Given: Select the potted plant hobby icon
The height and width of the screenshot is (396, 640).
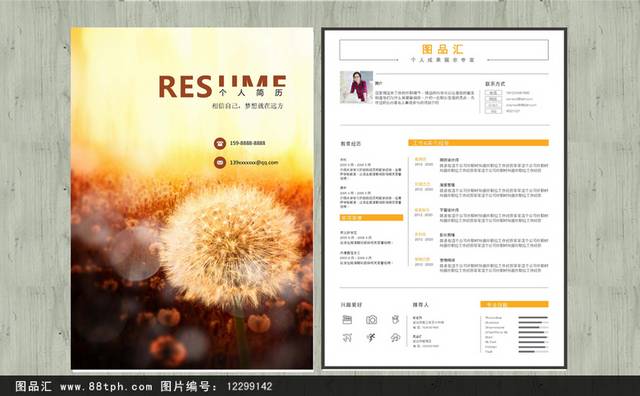Looking at the screenshot, I should (x=395, y=320).
